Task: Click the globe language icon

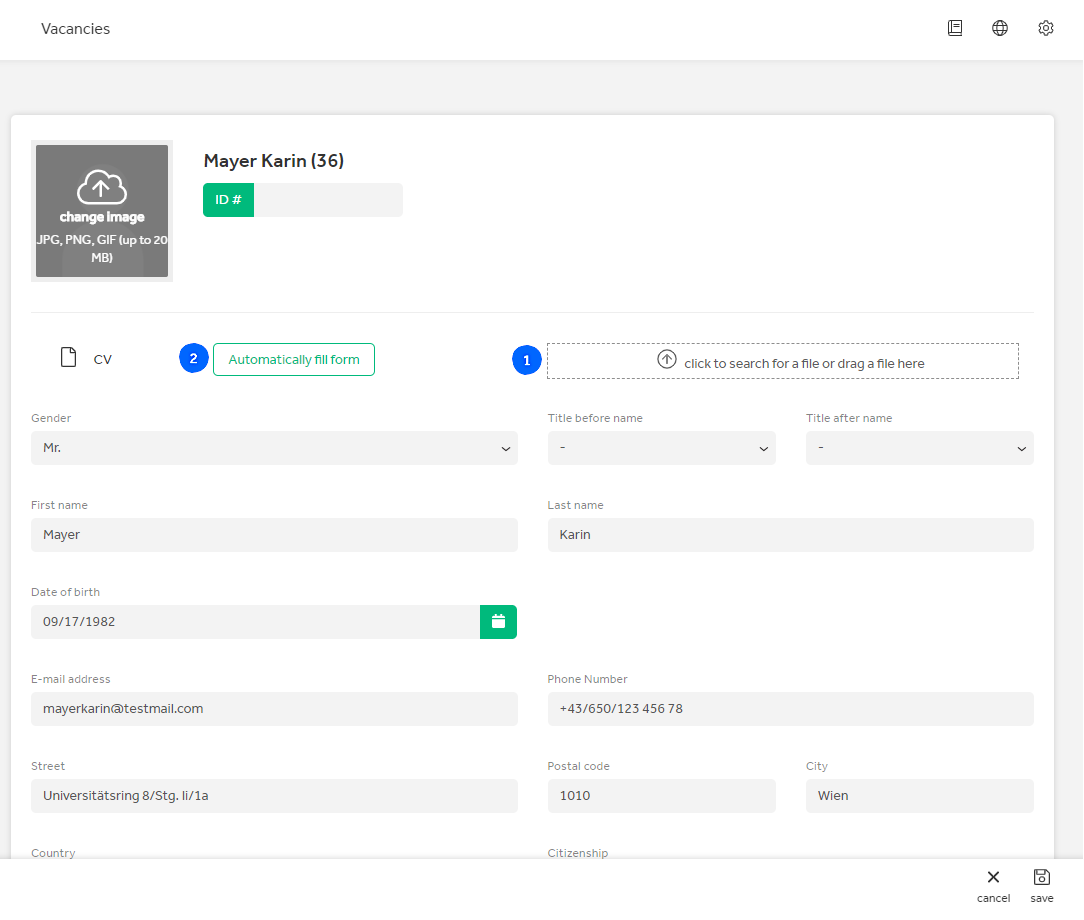Action: (x=1000, y=28)
